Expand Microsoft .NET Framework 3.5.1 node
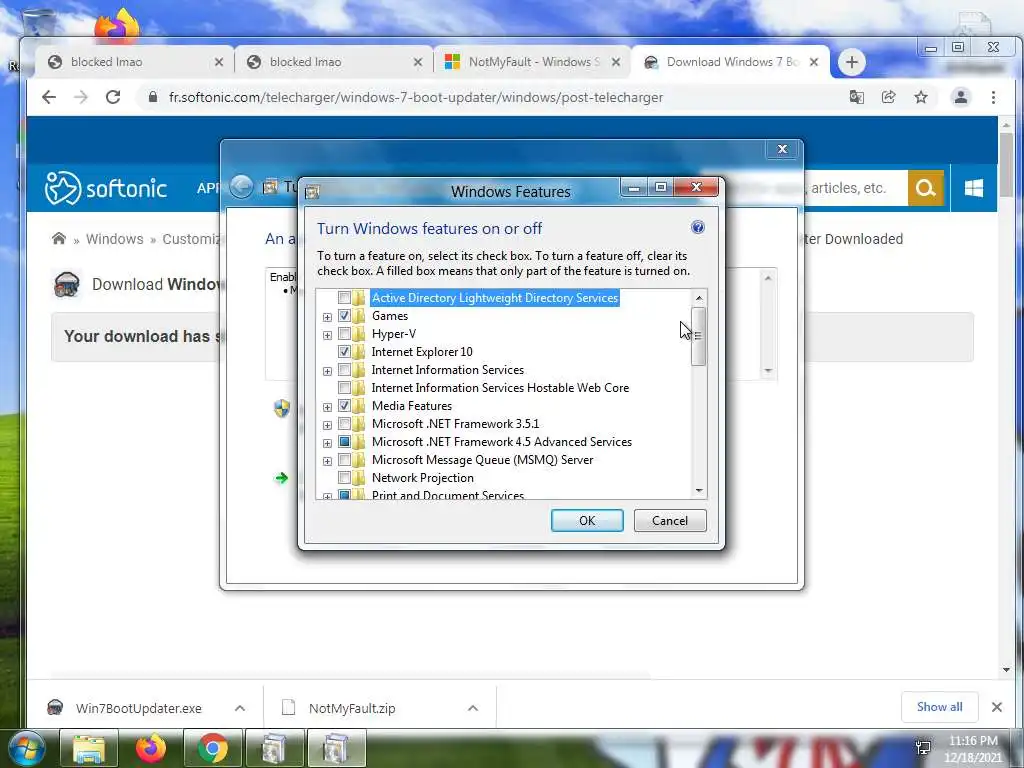Screen dimensions: 1024x768 click(x=327, y=425)
